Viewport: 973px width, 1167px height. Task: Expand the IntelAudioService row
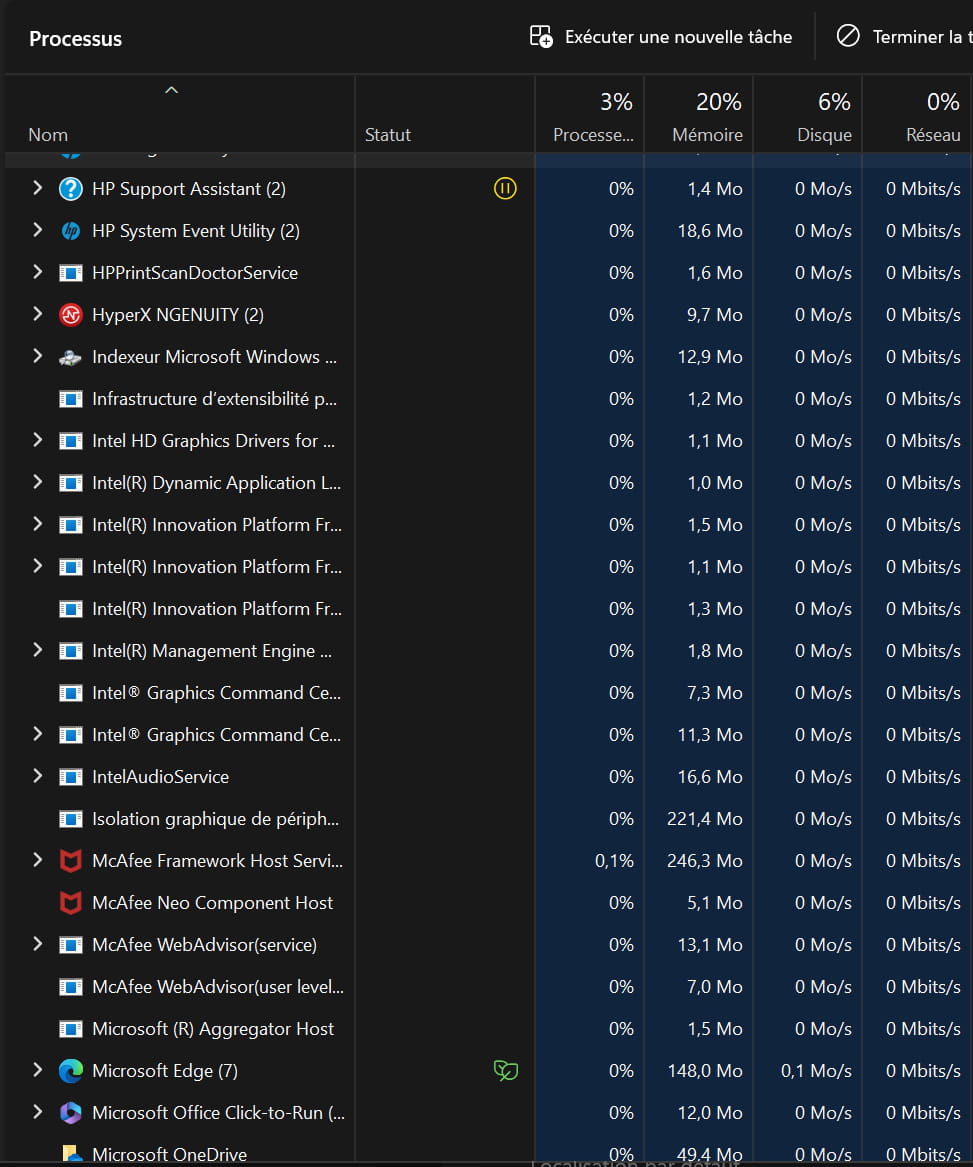click(37, 776)
